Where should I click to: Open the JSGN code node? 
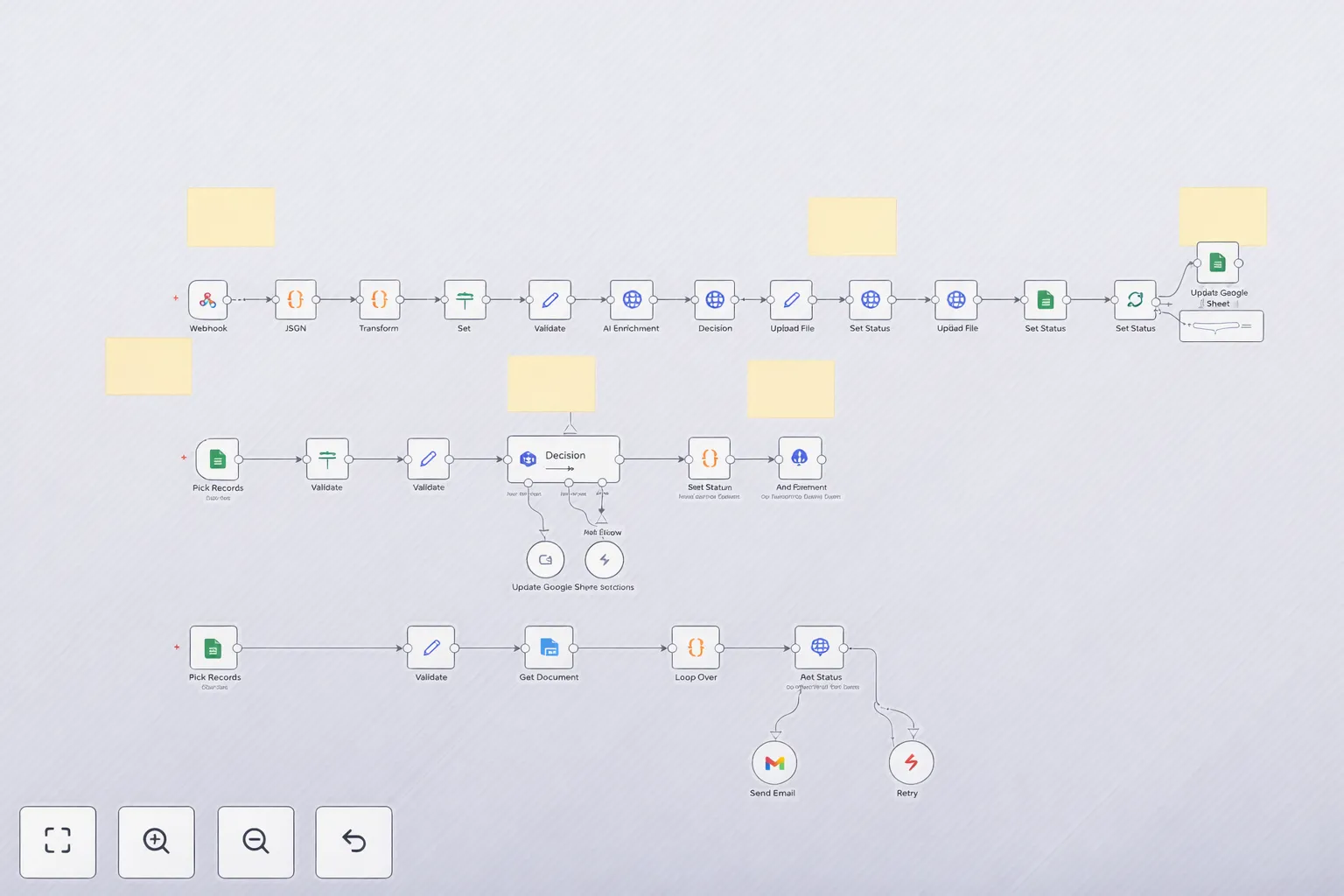tap(296, 299)
